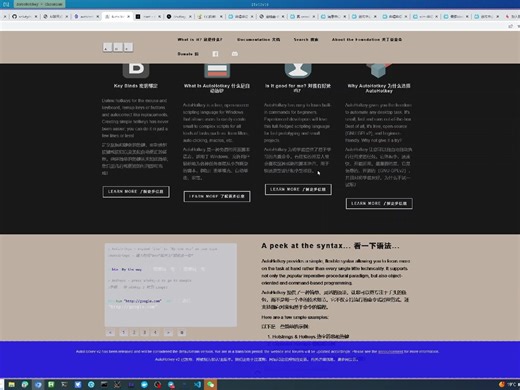Click the AutoHotkey keys logo
The width and height of the screenshot is (520, 390).
[118, 47]
